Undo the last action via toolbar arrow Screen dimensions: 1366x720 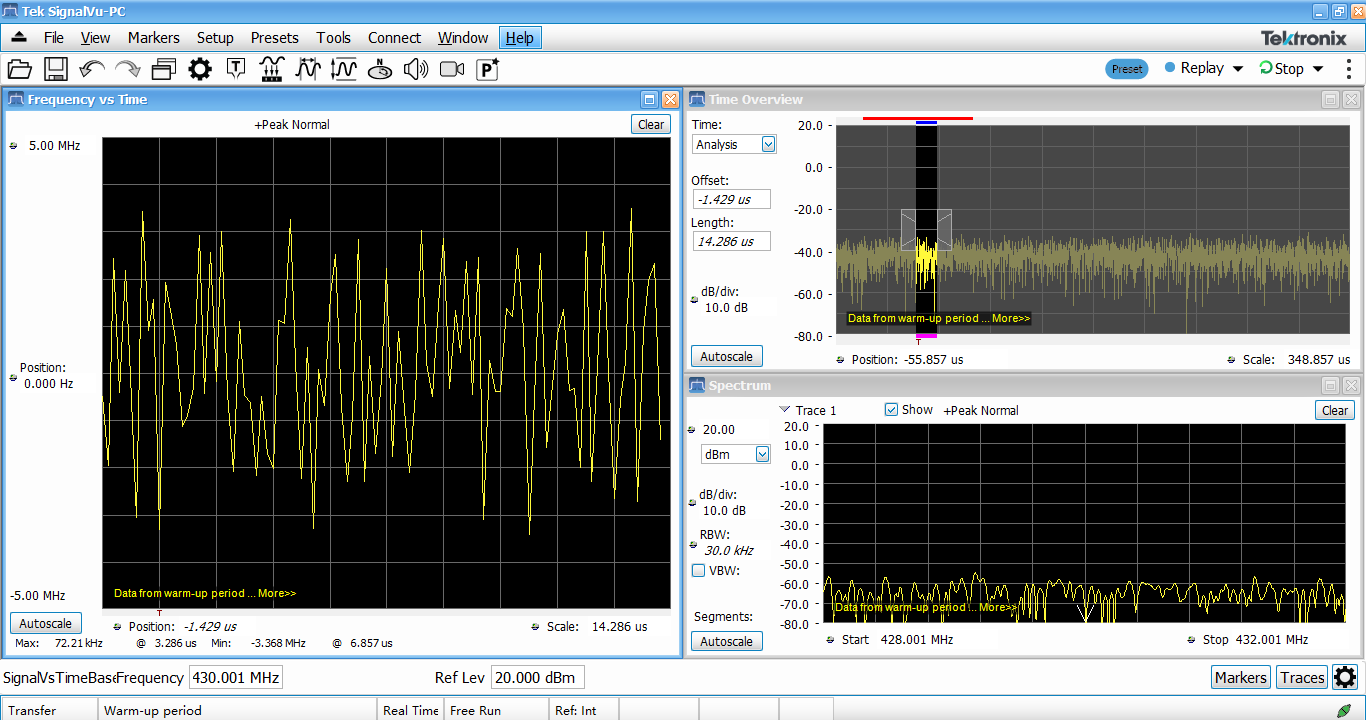coord(92,69)
